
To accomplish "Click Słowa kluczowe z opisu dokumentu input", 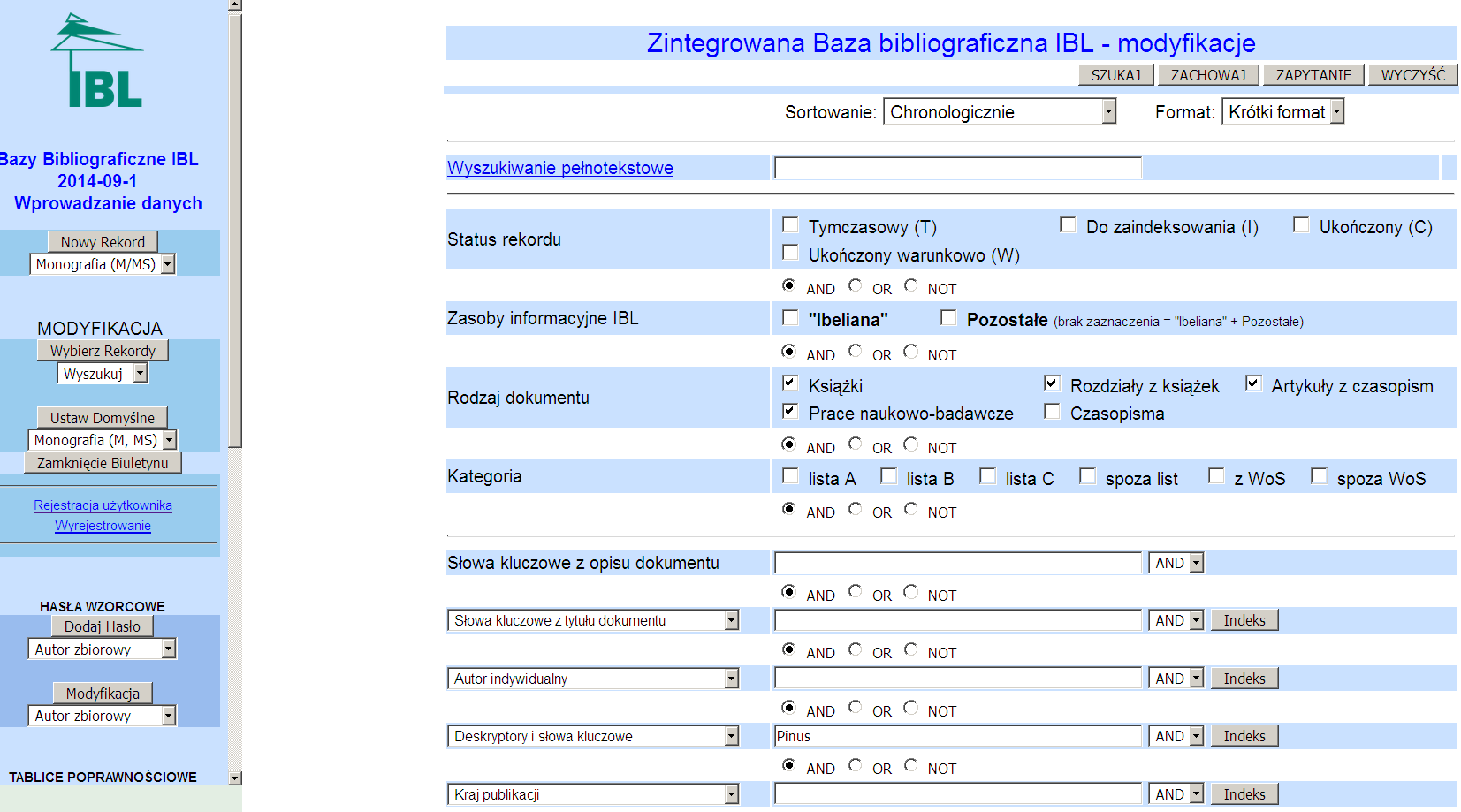I will (x=958, y=563).
